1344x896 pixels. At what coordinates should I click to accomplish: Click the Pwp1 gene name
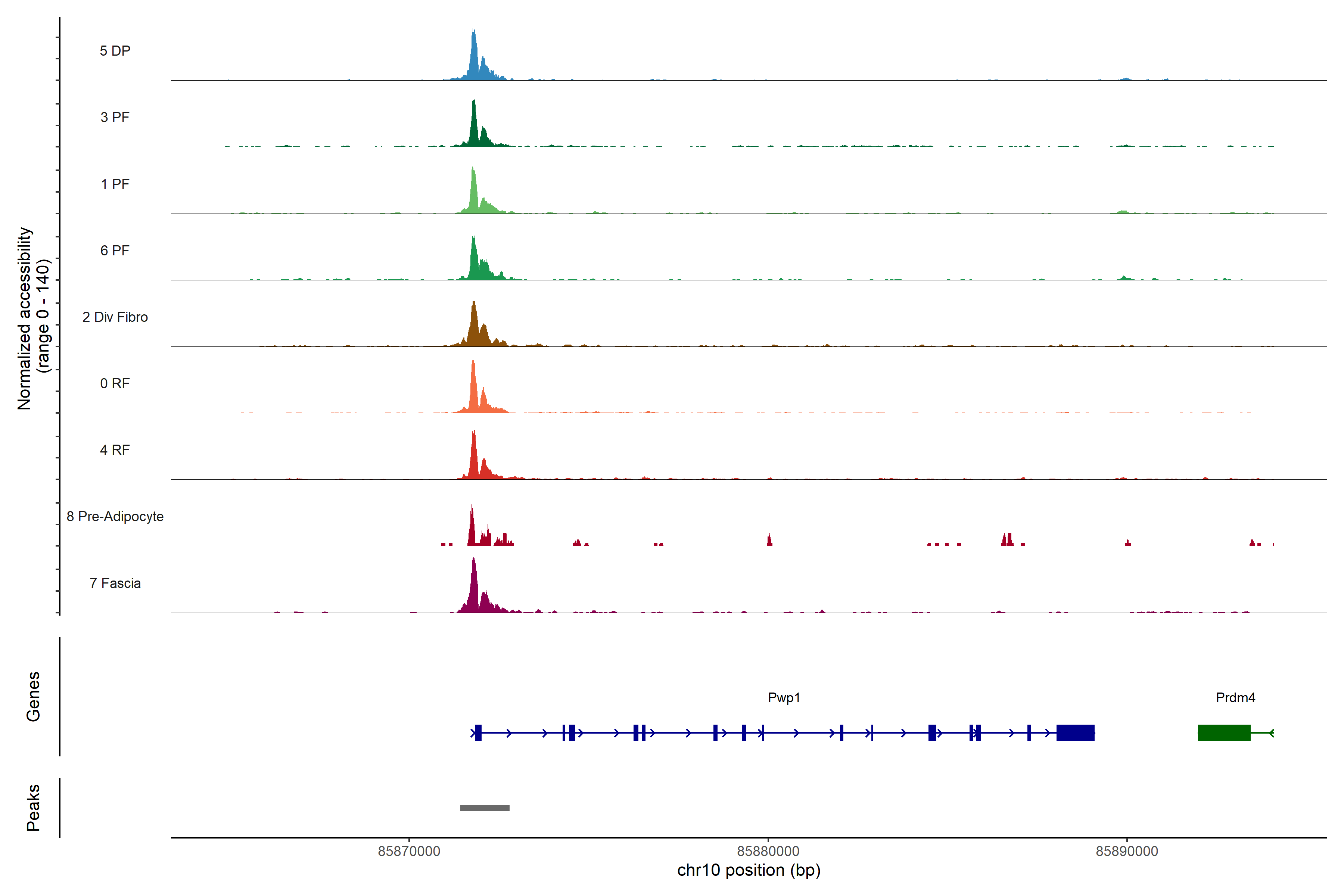point(784,698)
